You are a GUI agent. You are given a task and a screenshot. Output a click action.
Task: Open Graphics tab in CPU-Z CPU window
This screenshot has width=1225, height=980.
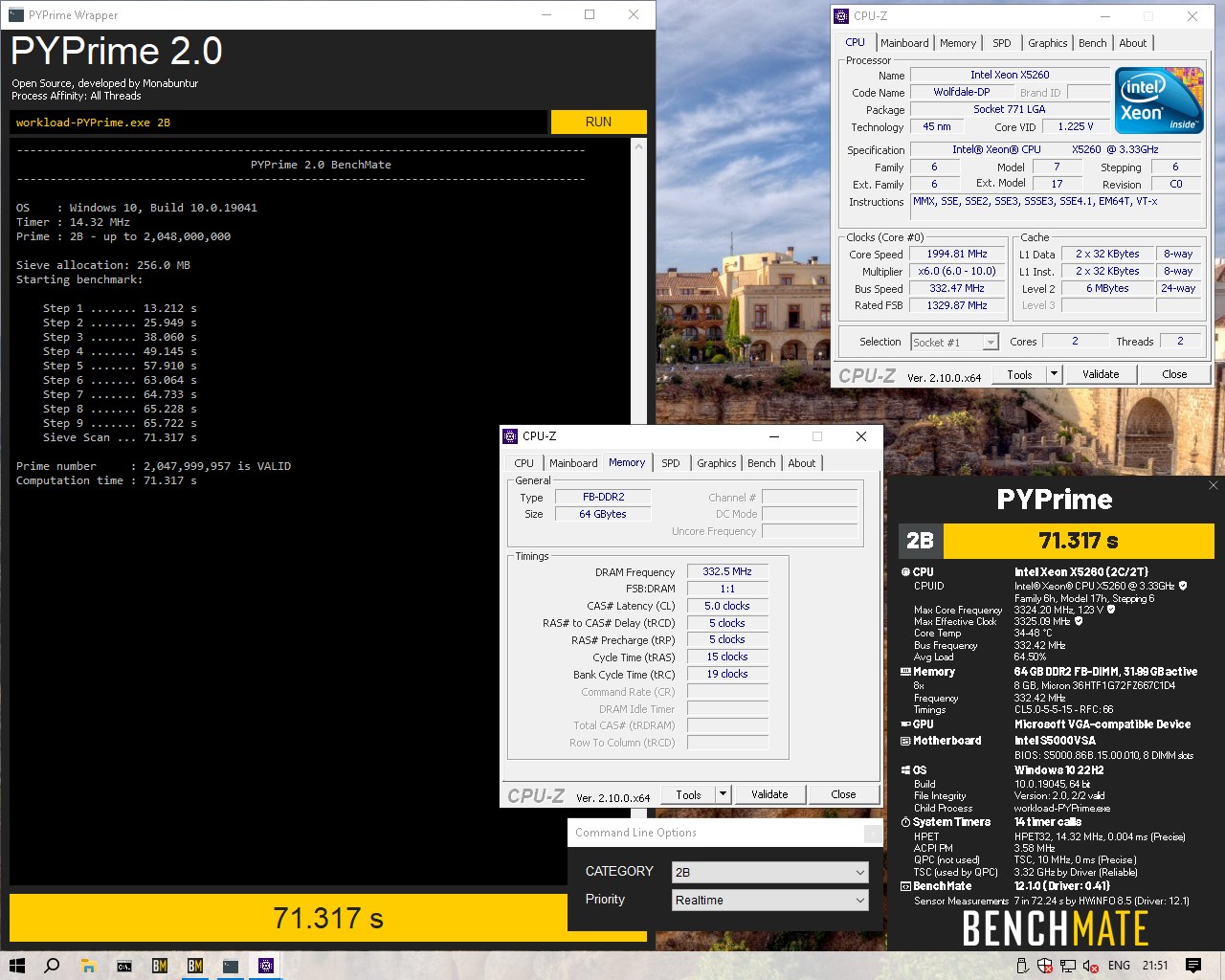click(1048, 43)
